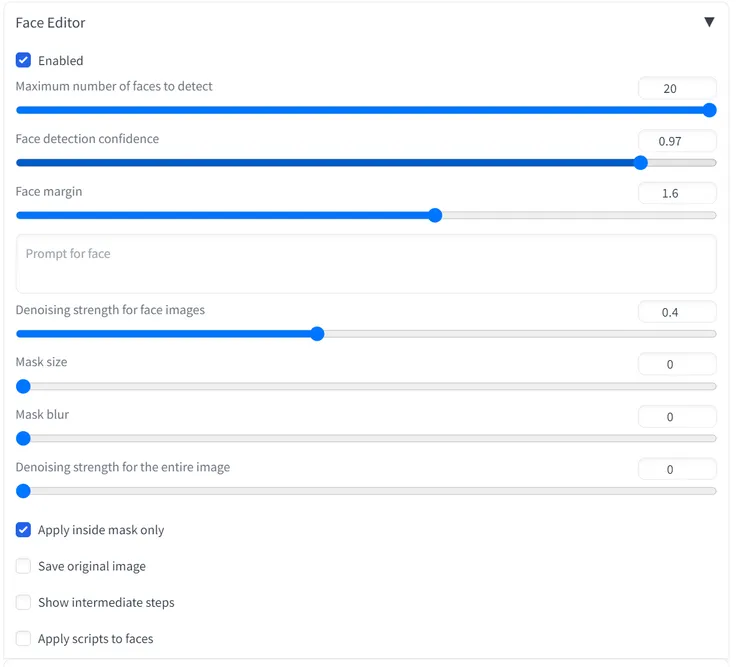
Task: Collapse the Face Editor panel arrow
Action: (x=709, y=22)
